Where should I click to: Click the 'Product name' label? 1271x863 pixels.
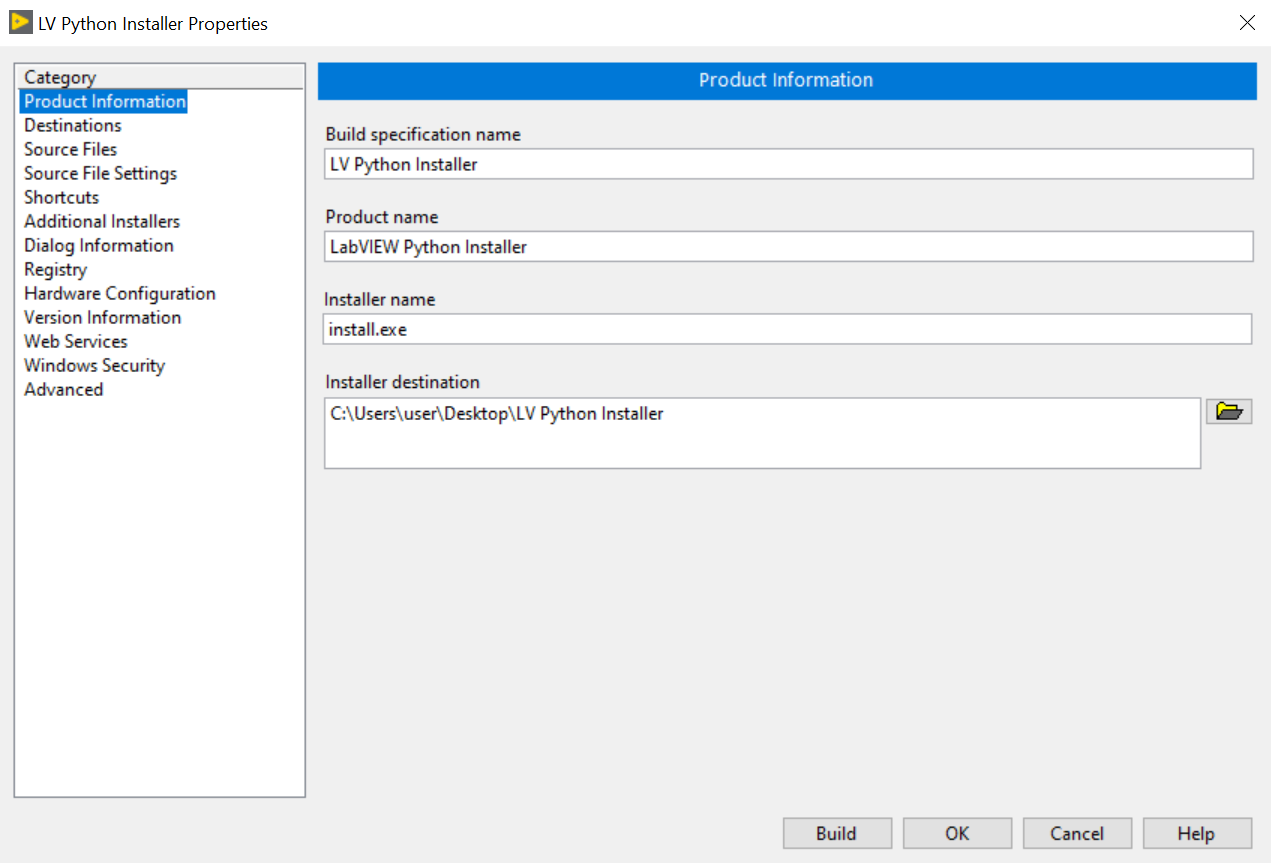coord(382,217)
